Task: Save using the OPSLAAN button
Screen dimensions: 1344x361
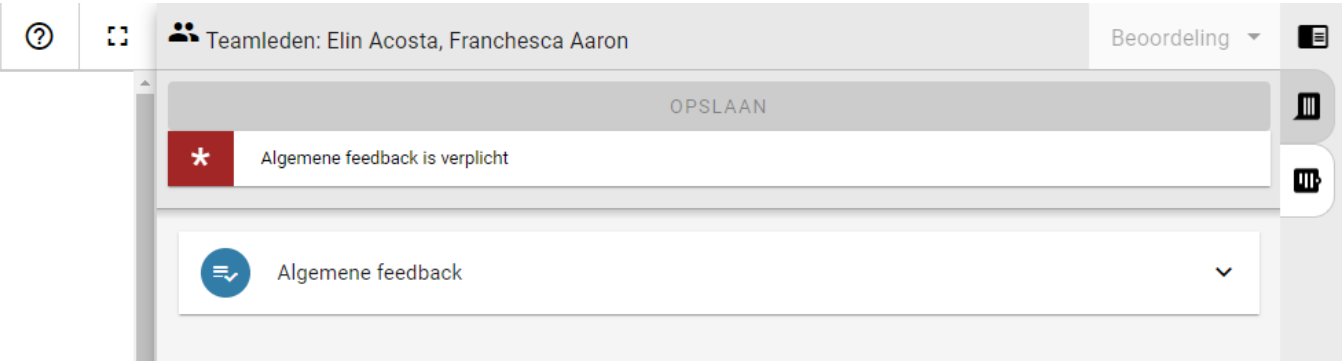Action: (x=719, y=106)
